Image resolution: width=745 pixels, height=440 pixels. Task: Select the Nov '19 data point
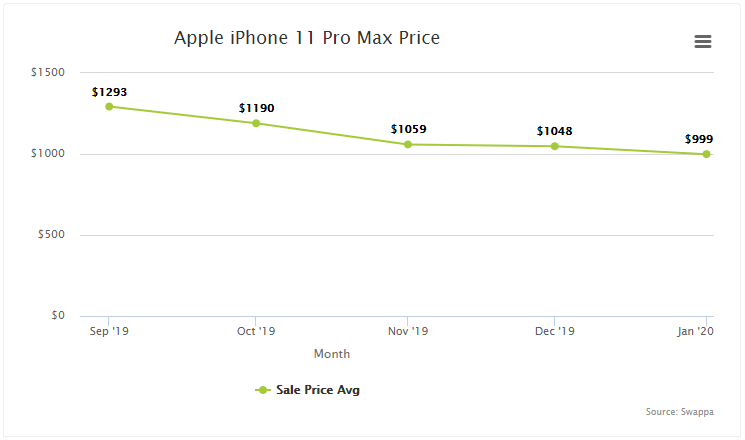[x=408, y=144]
